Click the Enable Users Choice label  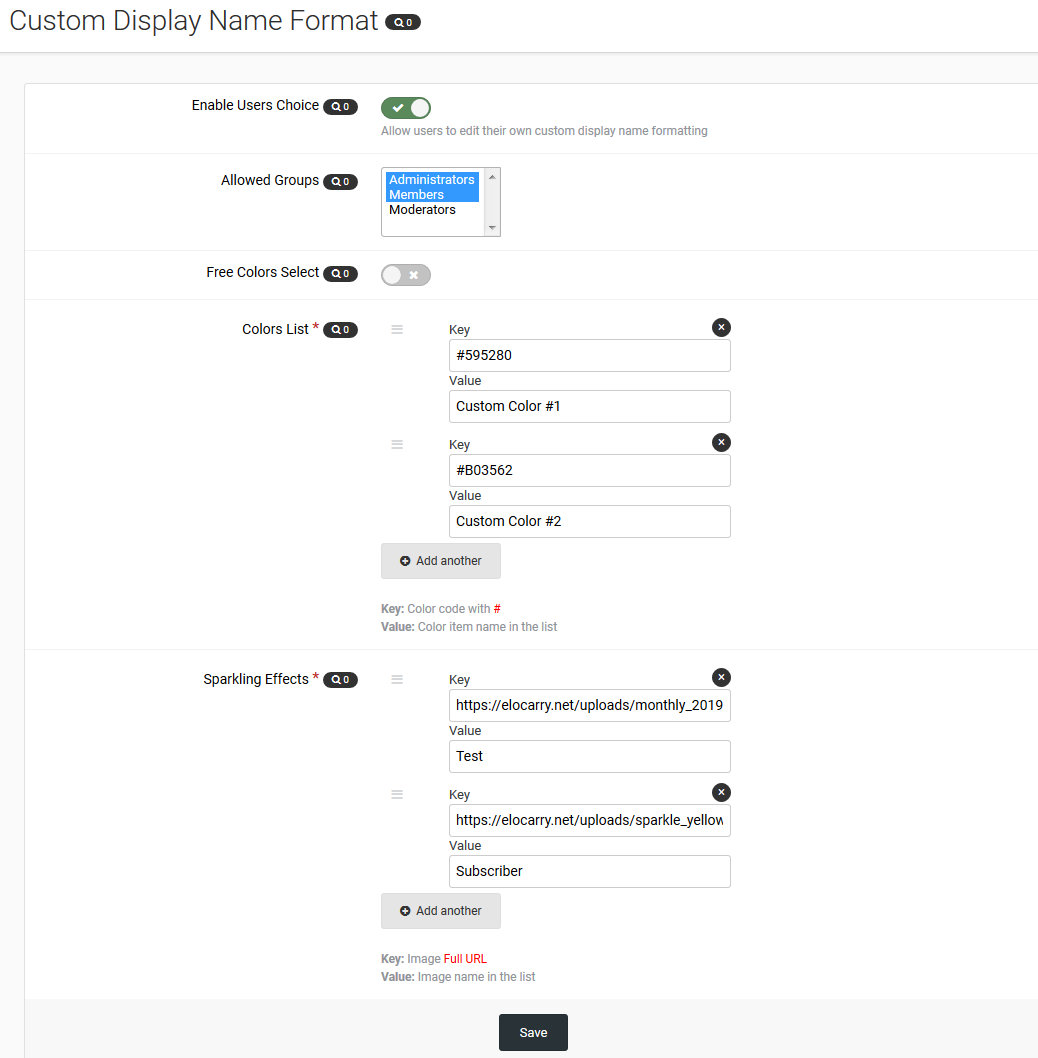coord(255,105)
